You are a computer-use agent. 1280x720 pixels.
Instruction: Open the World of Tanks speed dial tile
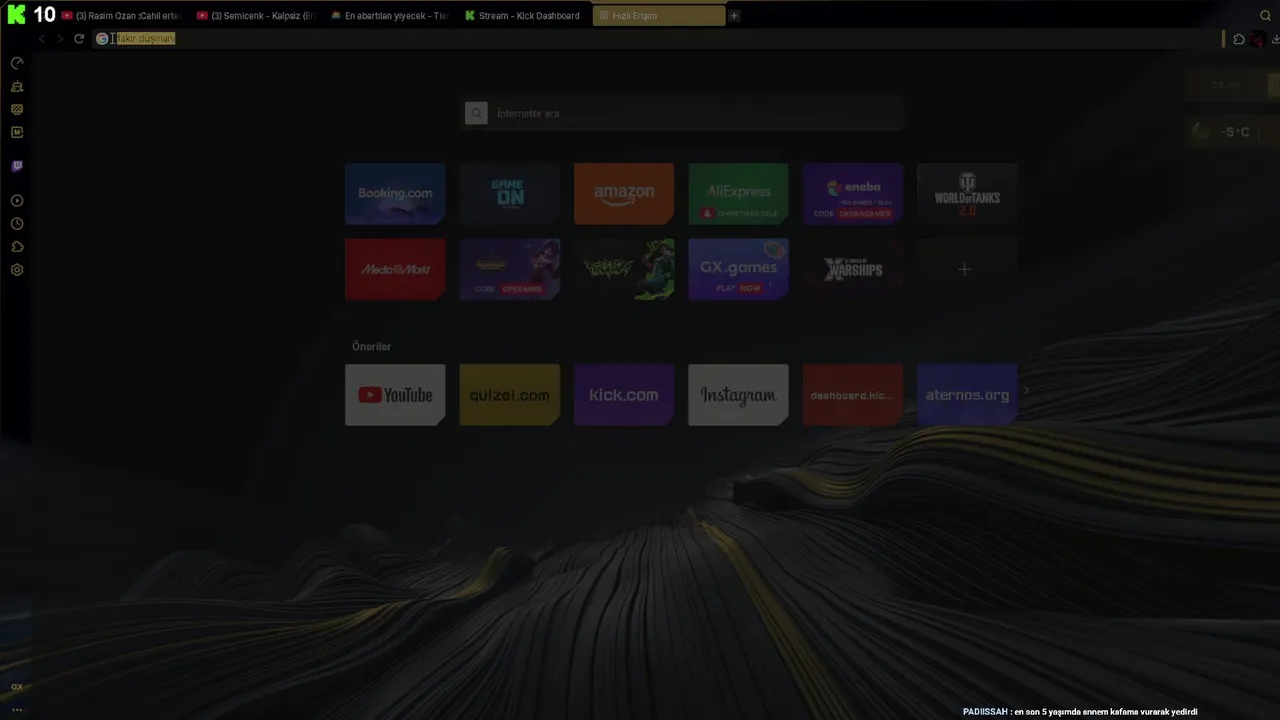click(967, 194)
